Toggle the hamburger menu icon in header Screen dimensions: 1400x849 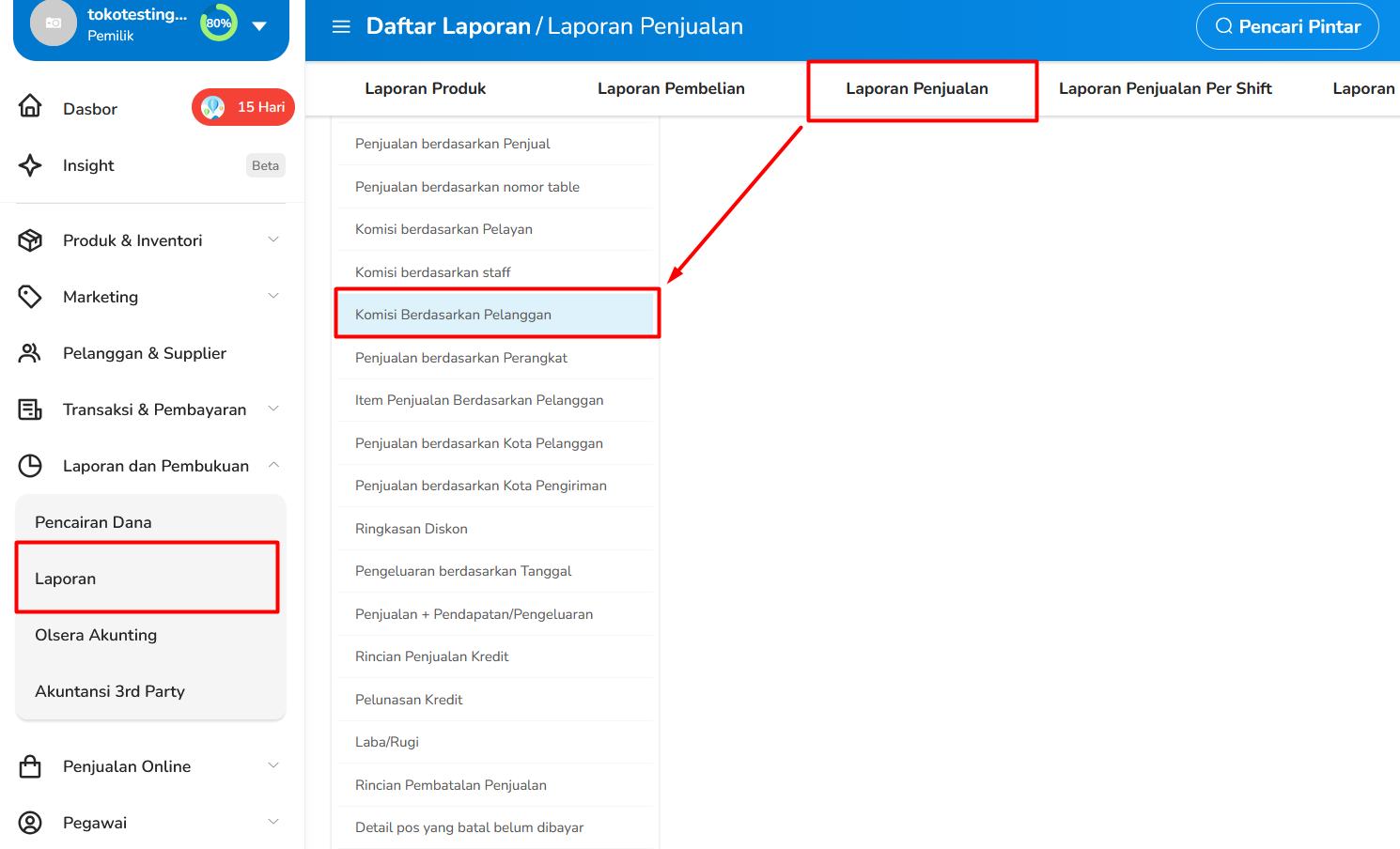tap(341, 26)
